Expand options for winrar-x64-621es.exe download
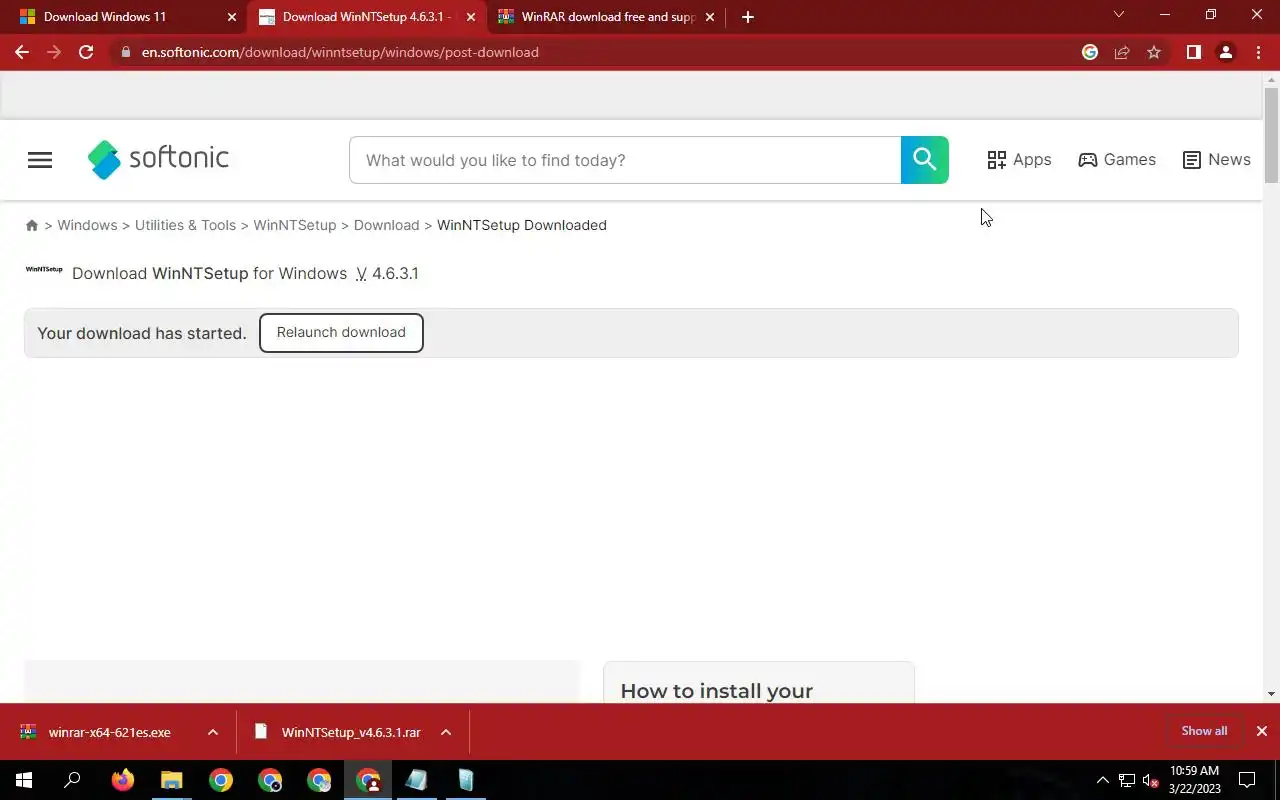The height and width of the screenshot is (800, 1280). click(213, 732)
